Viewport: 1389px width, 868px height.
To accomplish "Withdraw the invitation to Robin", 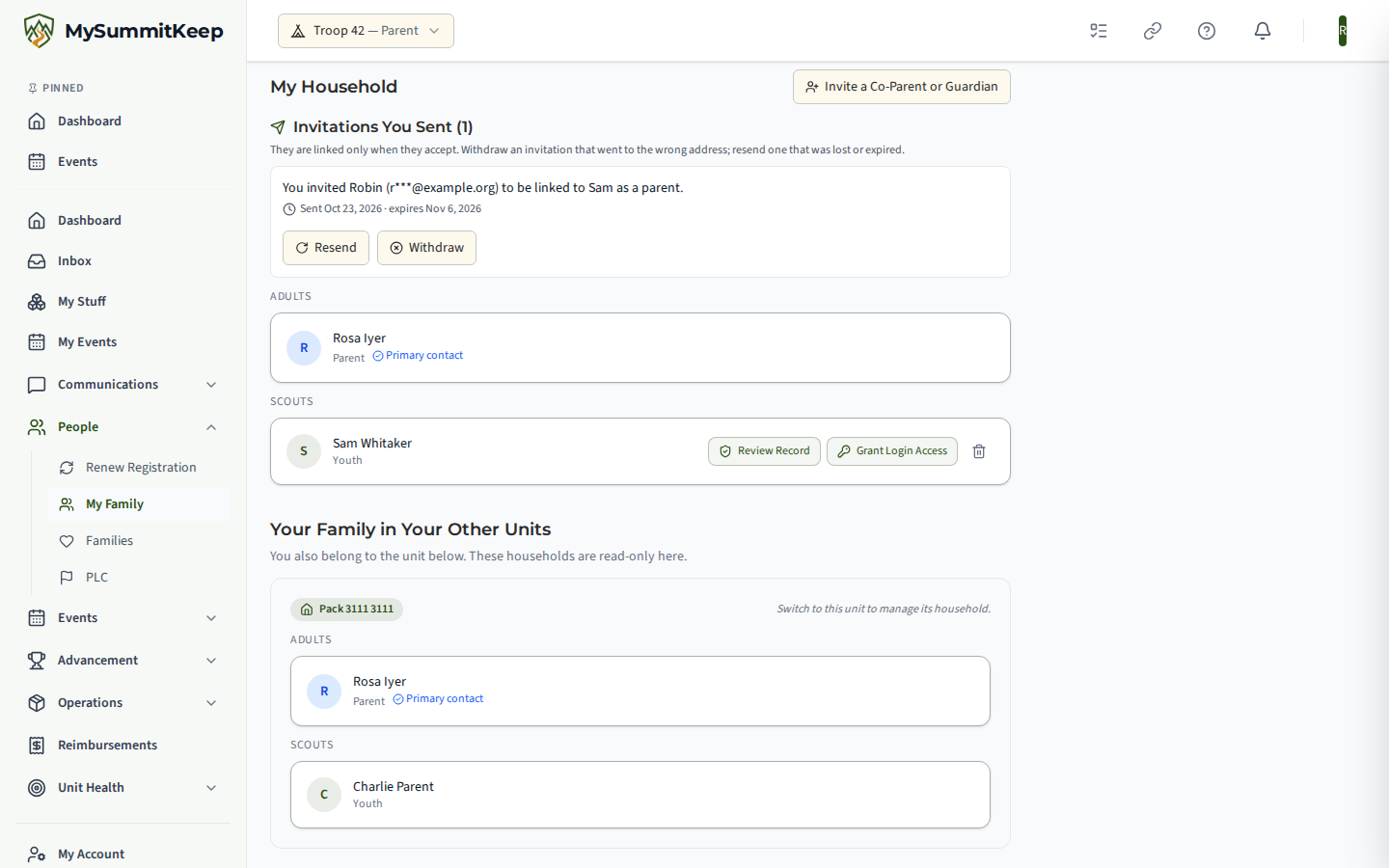I will click(x=426, y=248).
